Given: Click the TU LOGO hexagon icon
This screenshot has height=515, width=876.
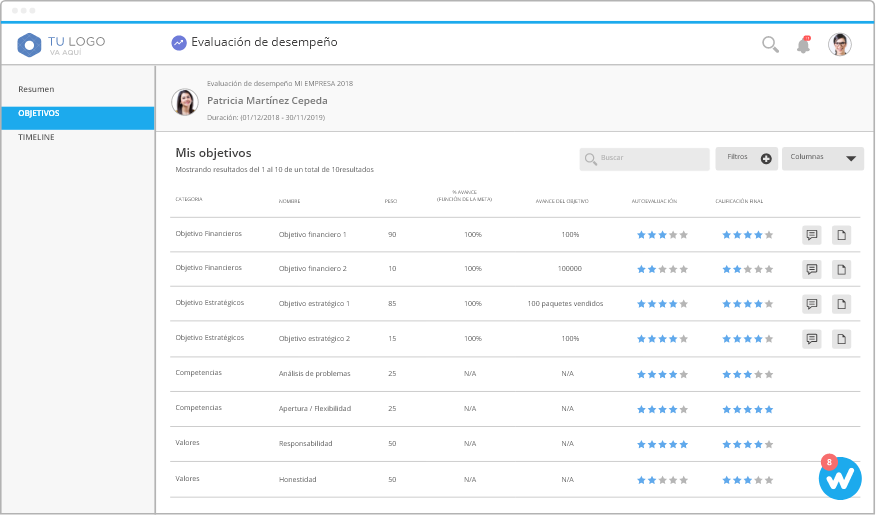Looking at the screenshot, I should pos(30,45).
